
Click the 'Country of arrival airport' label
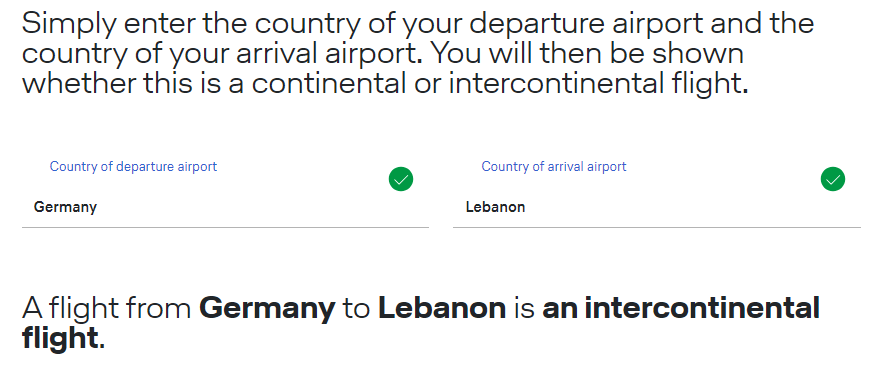(x=554, y=166)
